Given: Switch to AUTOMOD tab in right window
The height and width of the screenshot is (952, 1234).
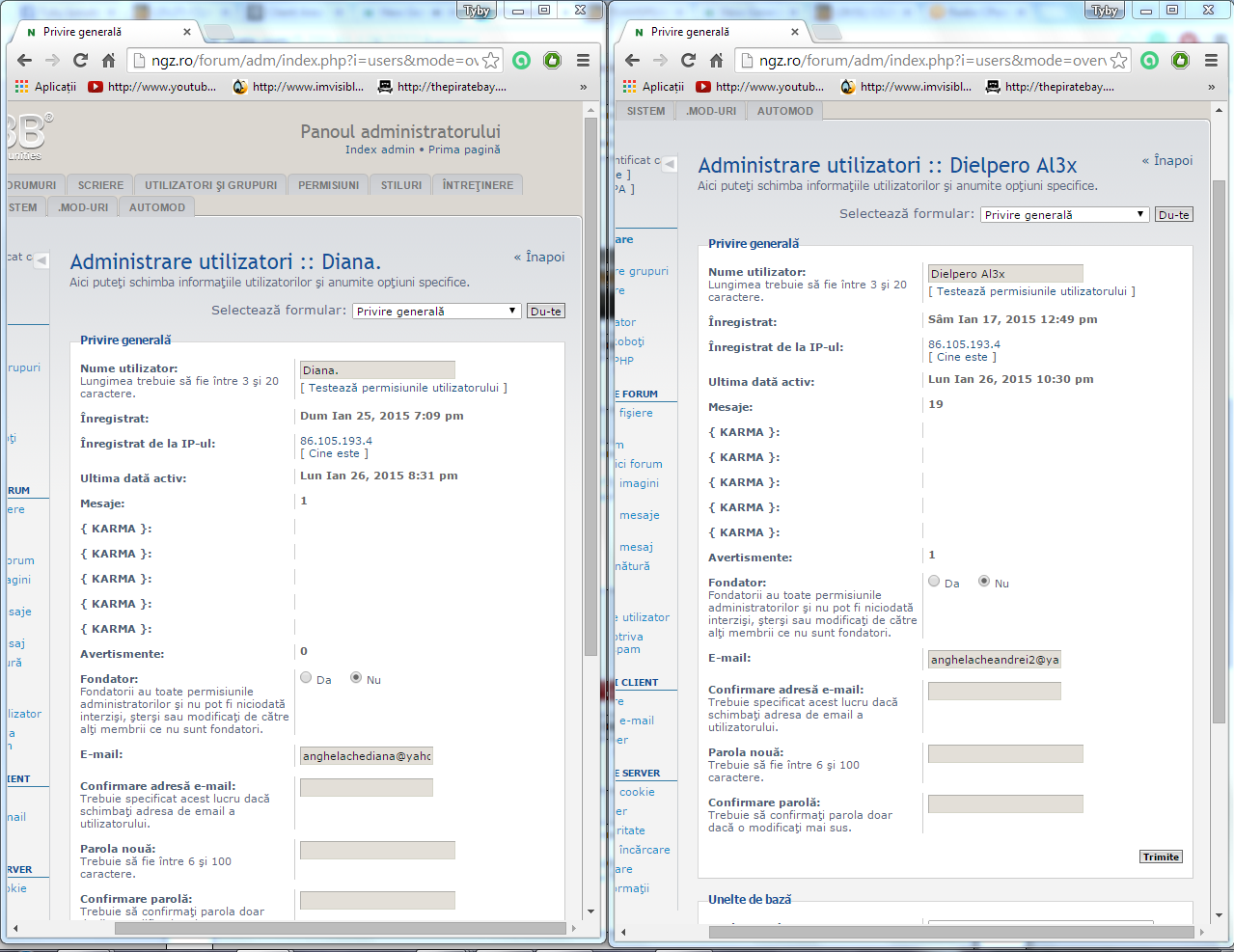Looking at the screenshot, I should (784, 111).
